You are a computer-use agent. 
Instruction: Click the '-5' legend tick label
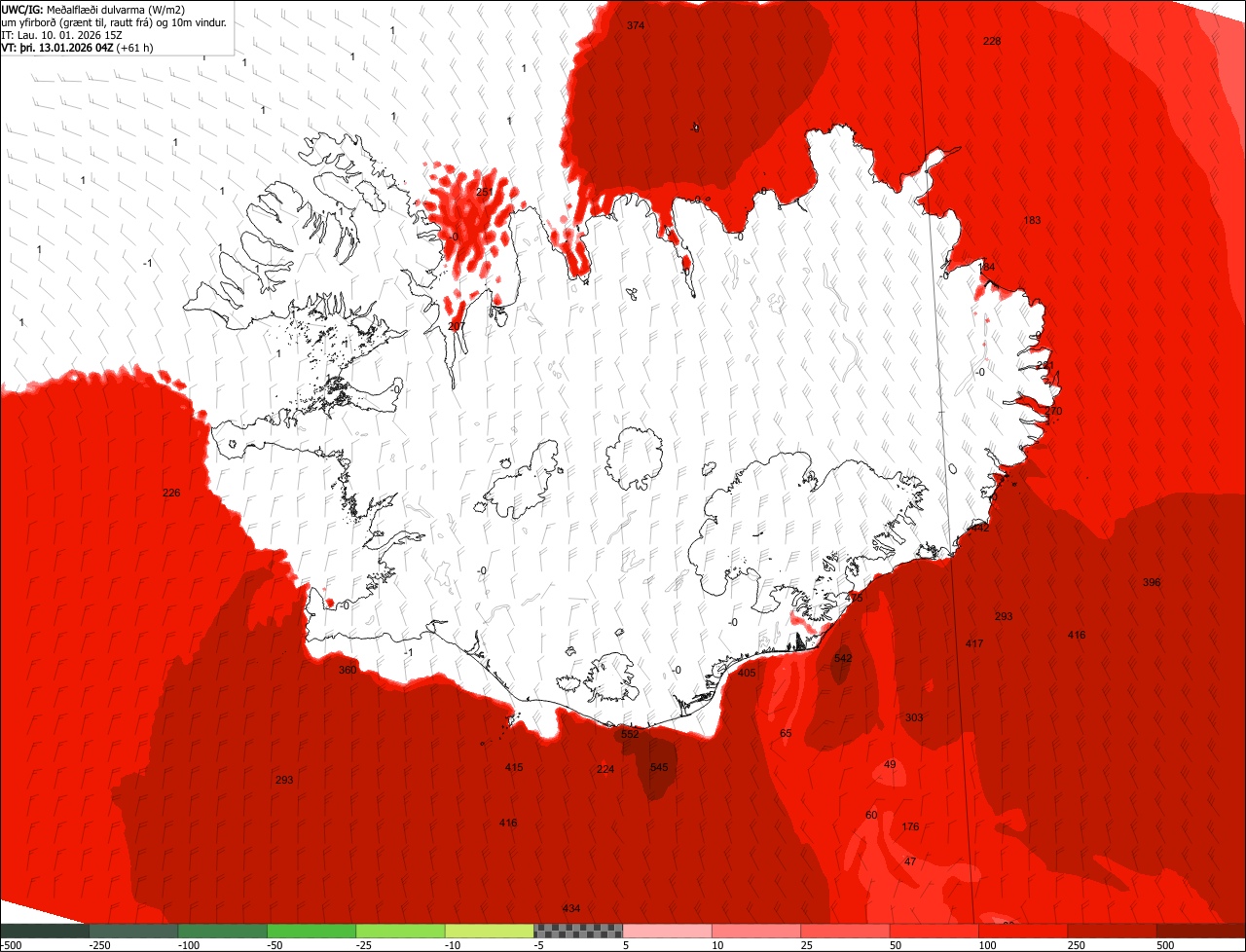point(539,945)
